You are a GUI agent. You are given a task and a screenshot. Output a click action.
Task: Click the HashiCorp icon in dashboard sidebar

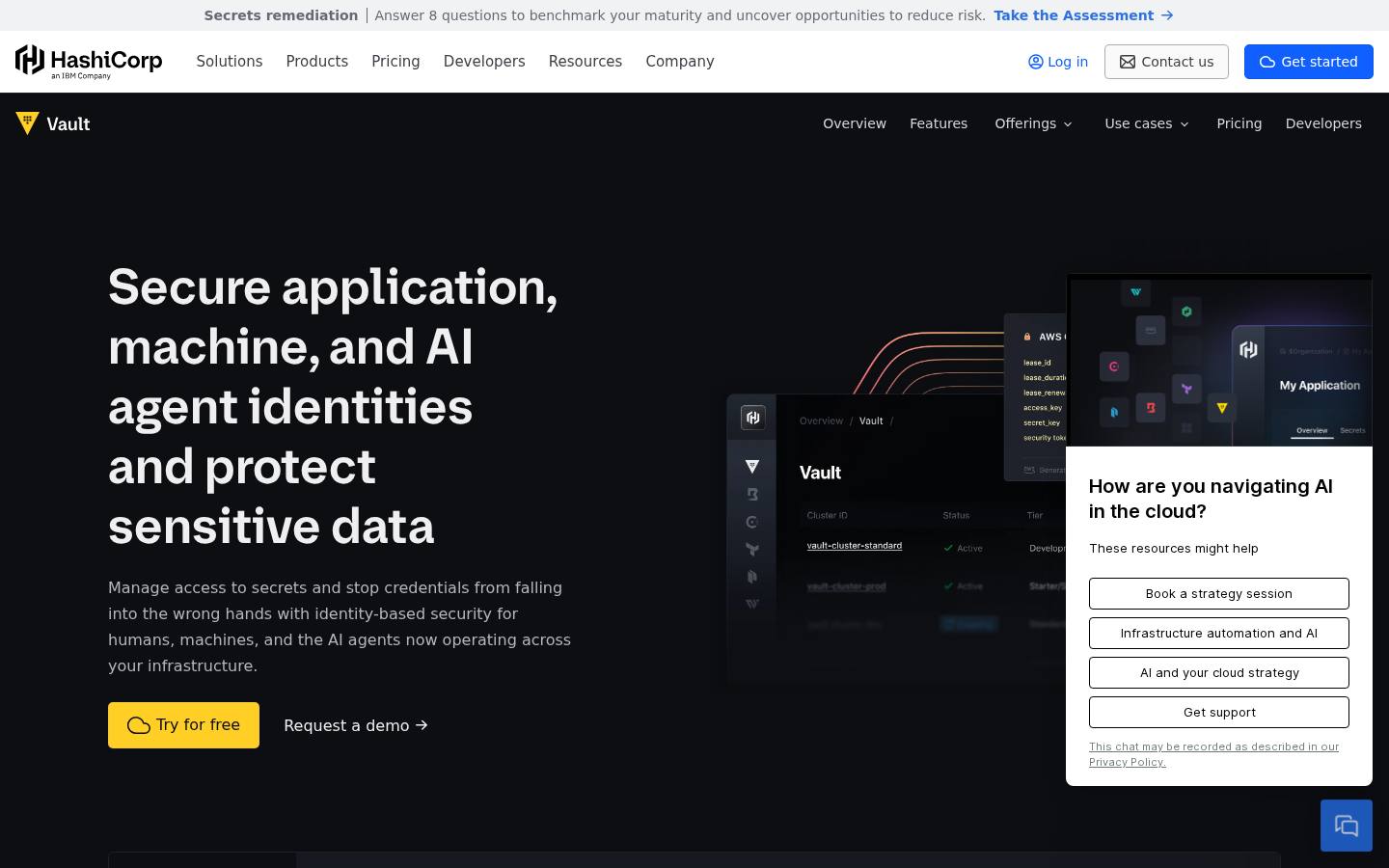[753, 418]
